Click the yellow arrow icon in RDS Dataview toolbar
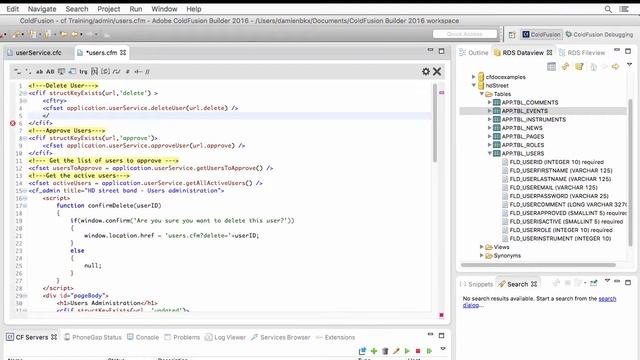640x360 pixels. click(615, 66)
